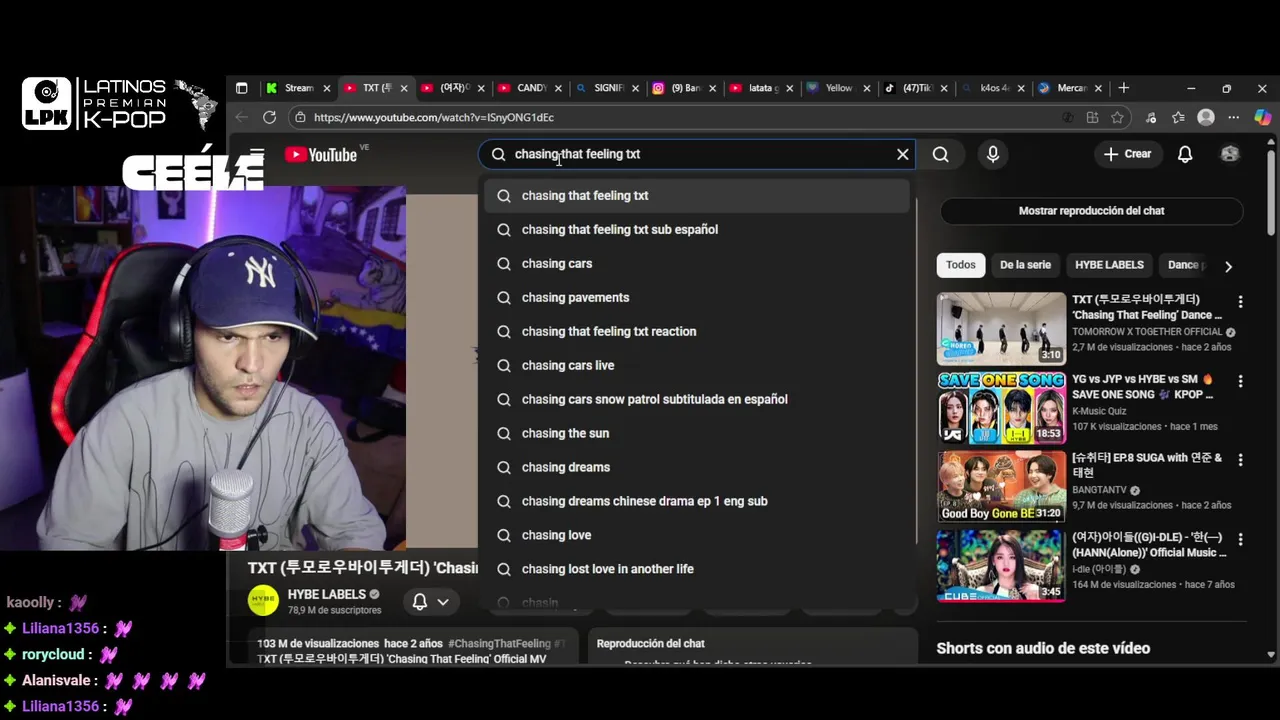View site information lock icon in address bar
The image size is (1280, 720).
coord(299,117)
